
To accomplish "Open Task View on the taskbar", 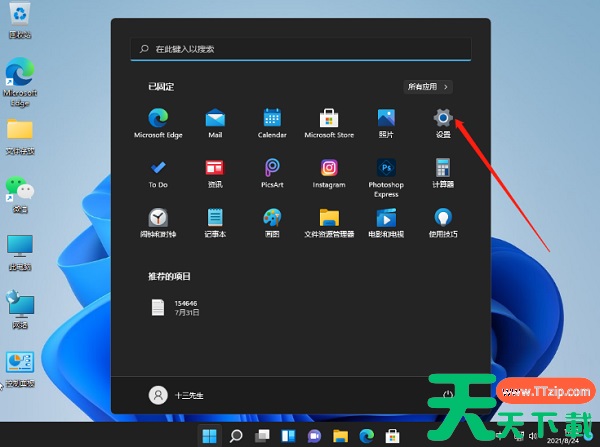I will pyautogui.click(x=262, y=436).
